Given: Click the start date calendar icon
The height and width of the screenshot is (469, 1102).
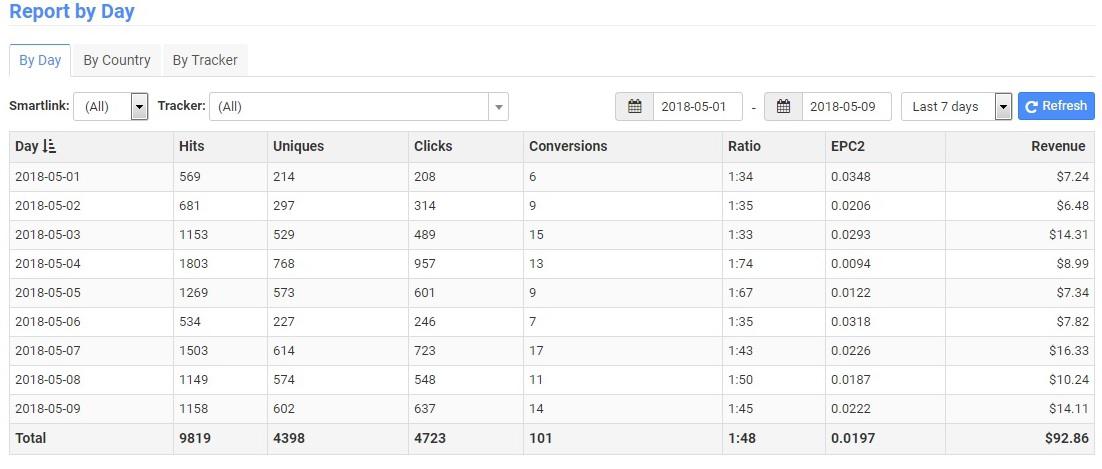Looking at the screenshot, I should (634, 107).
